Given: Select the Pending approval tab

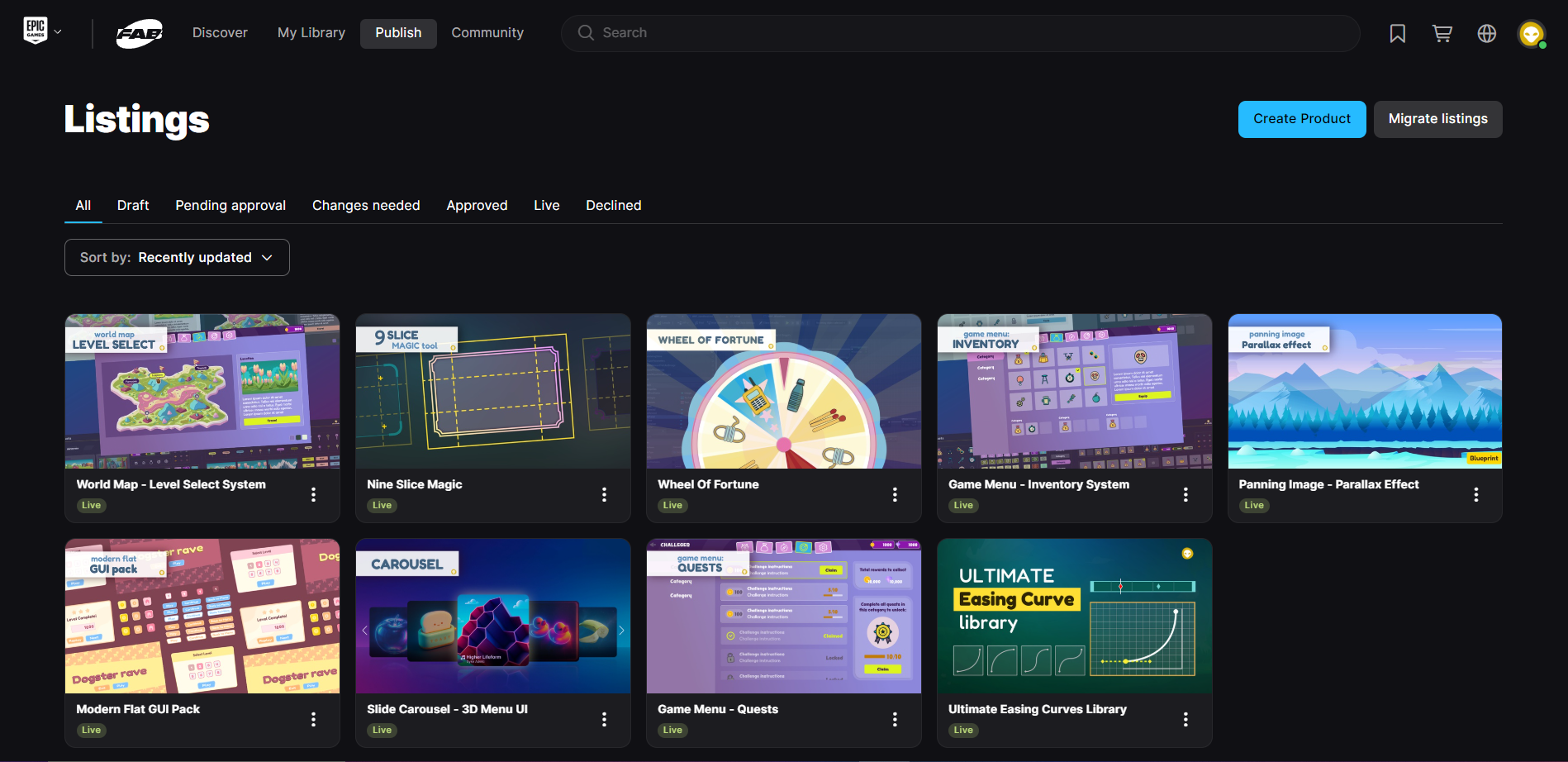Looking at the screenshot, I should point(230,205).
